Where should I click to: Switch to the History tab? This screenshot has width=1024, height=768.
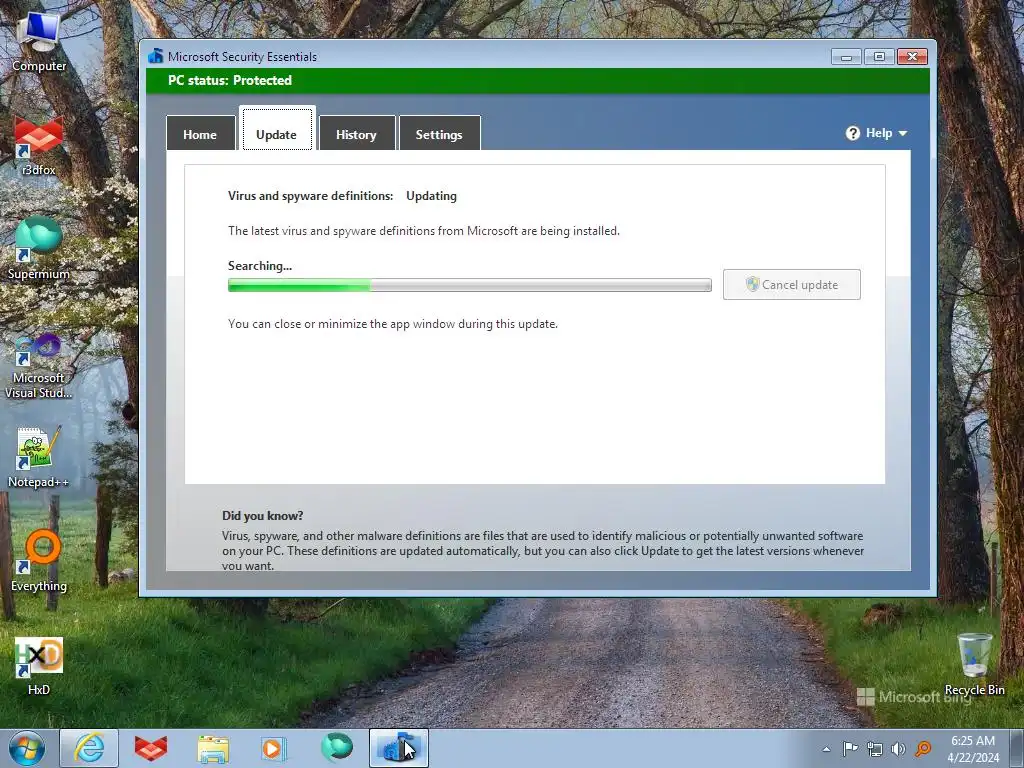click(x=357, y=133)
